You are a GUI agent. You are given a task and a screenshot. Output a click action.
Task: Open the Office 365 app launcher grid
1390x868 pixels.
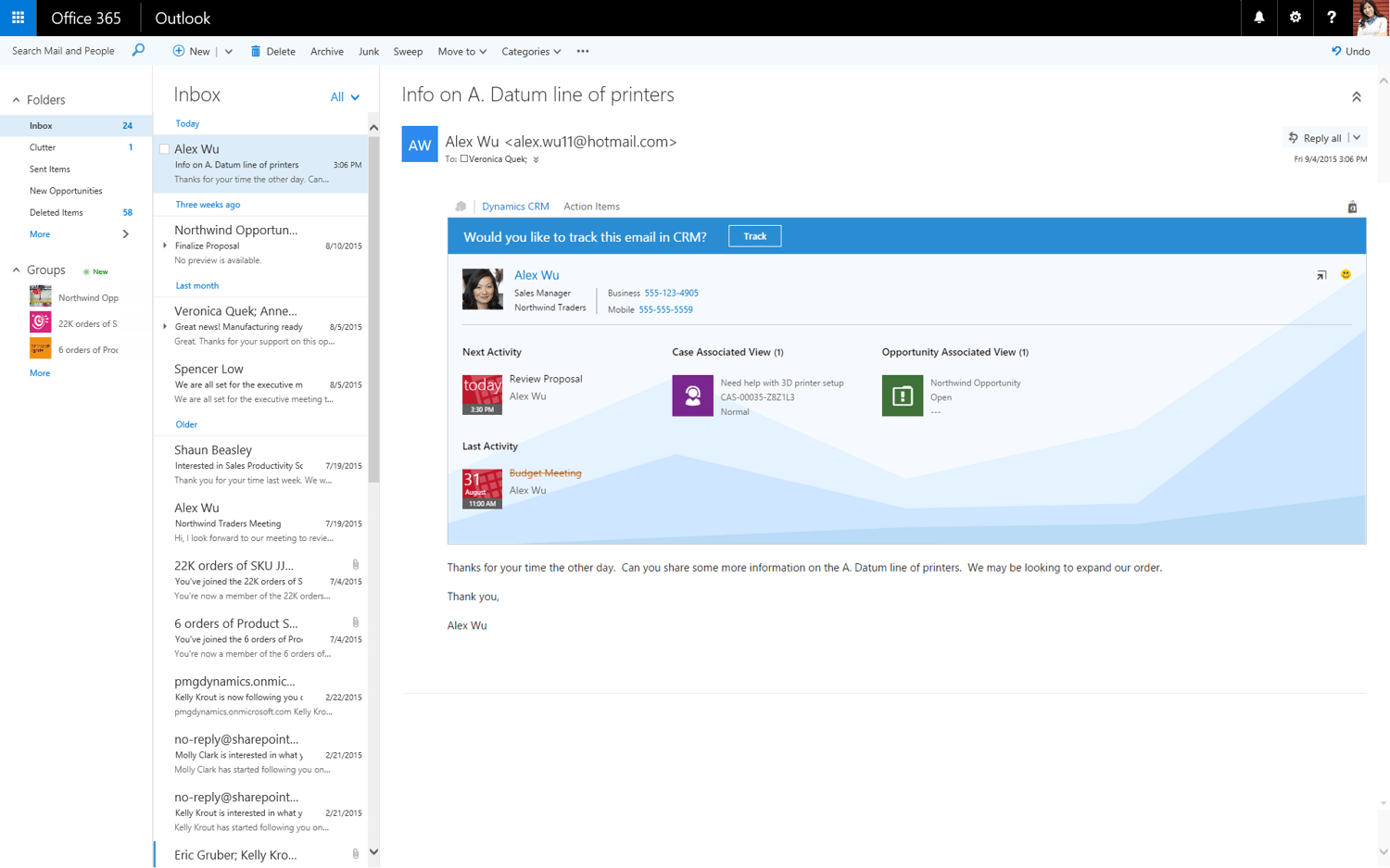(x=18, y=18)
